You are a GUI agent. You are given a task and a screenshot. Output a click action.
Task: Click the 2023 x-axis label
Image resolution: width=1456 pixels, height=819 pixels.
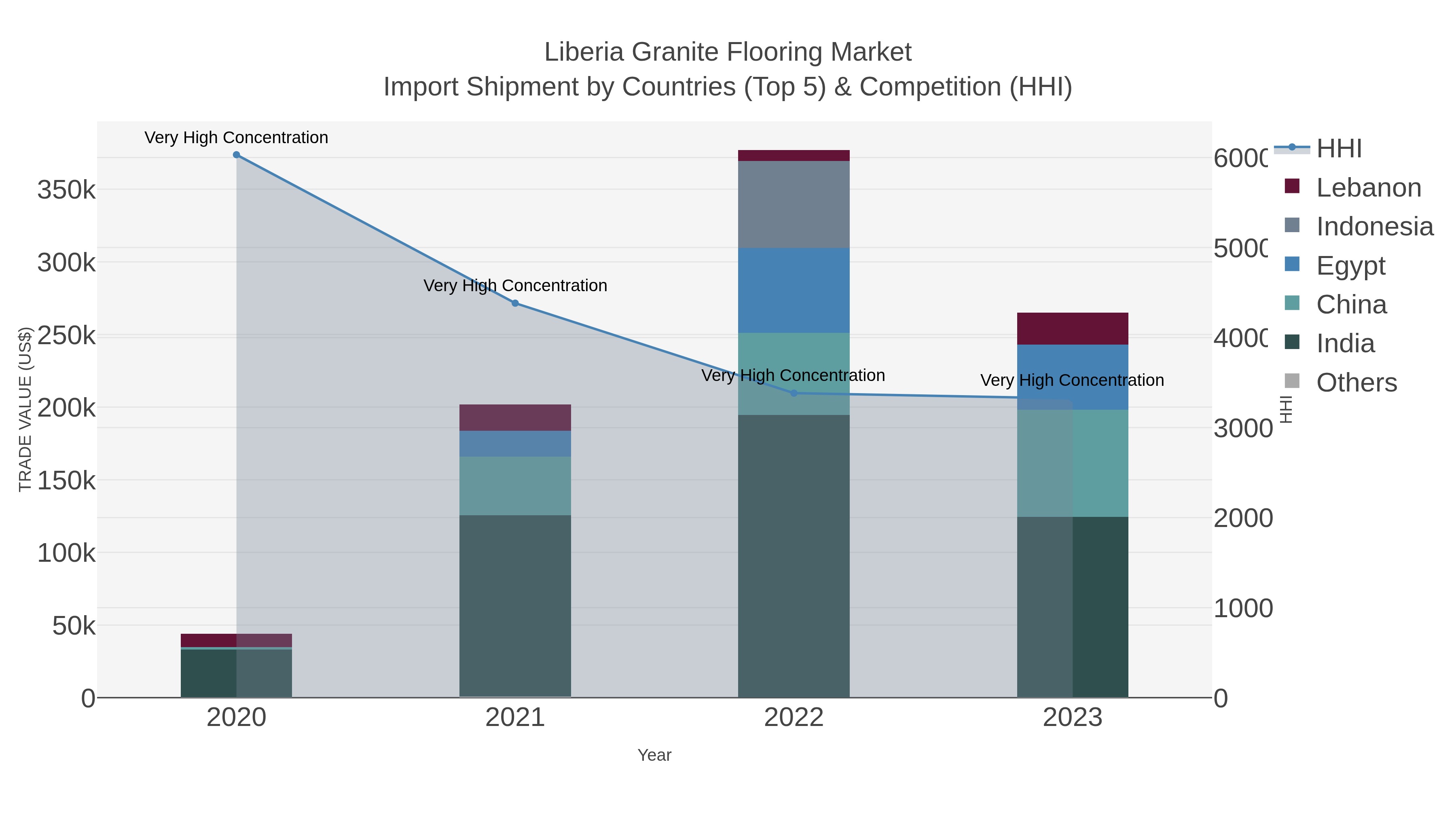click(1072, 718)
